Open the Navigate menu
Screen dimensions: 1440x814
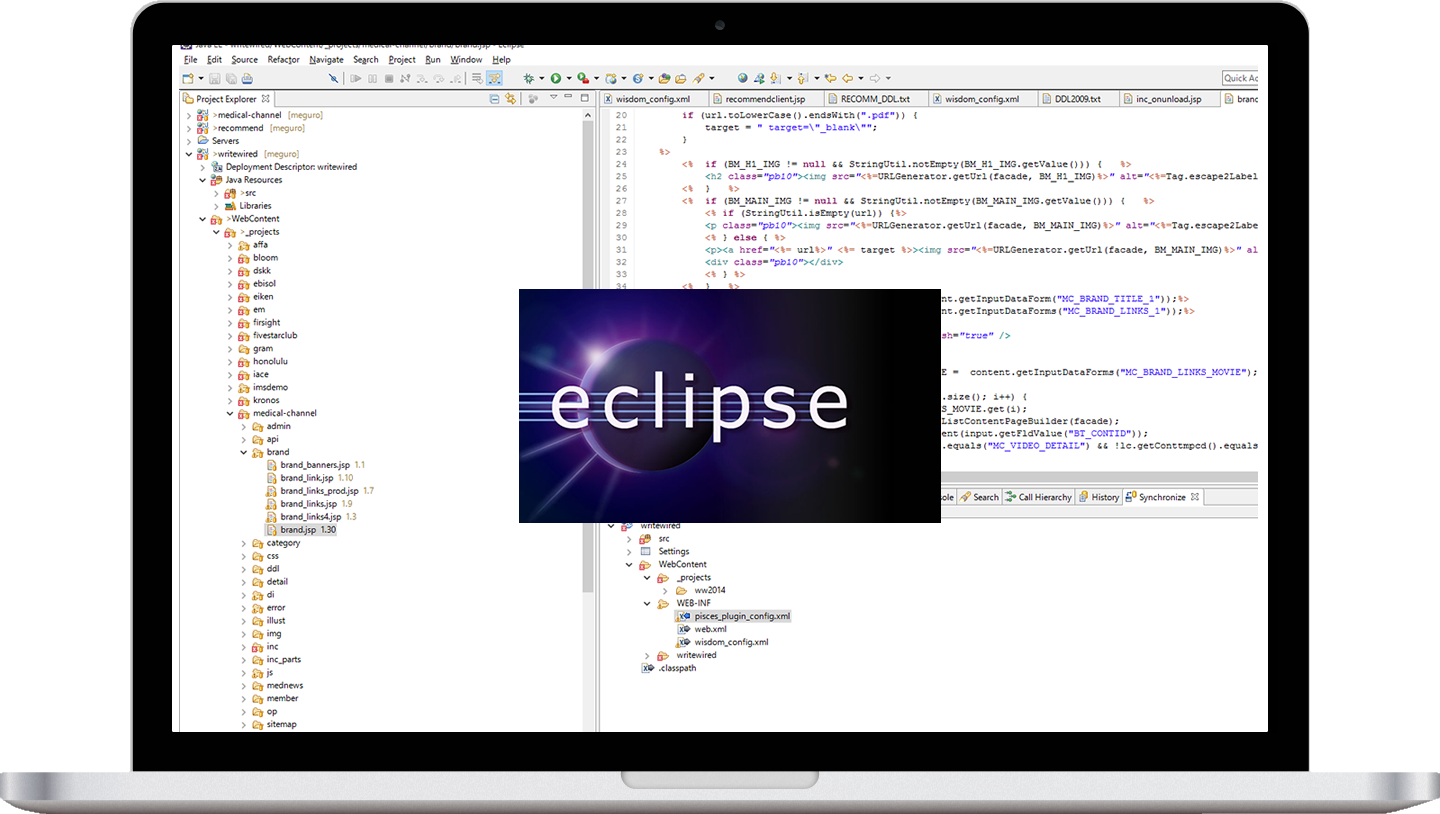tap(326, 60)
